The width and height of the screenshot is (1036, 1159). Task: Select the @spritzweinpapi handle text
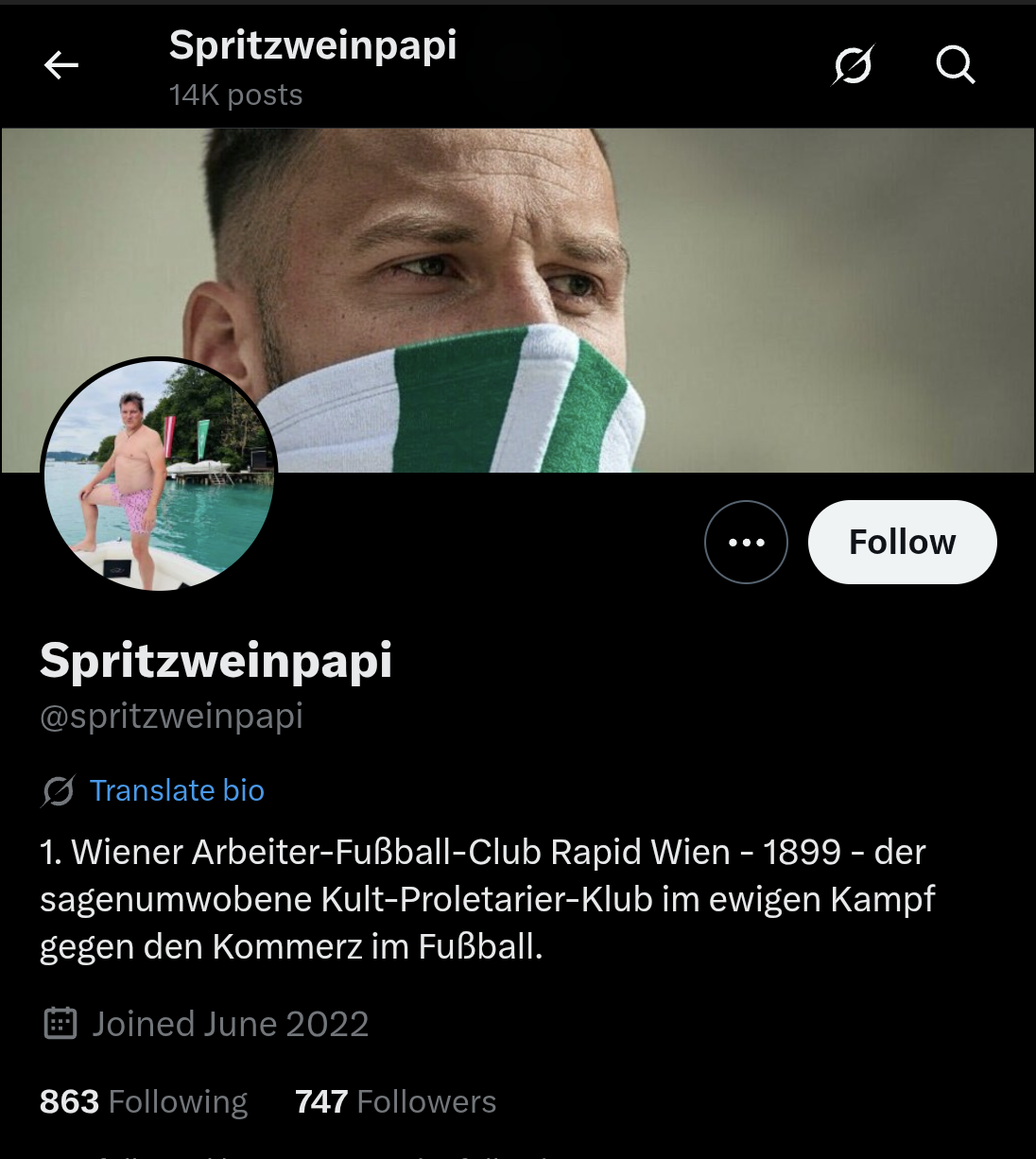click(171, 716)
